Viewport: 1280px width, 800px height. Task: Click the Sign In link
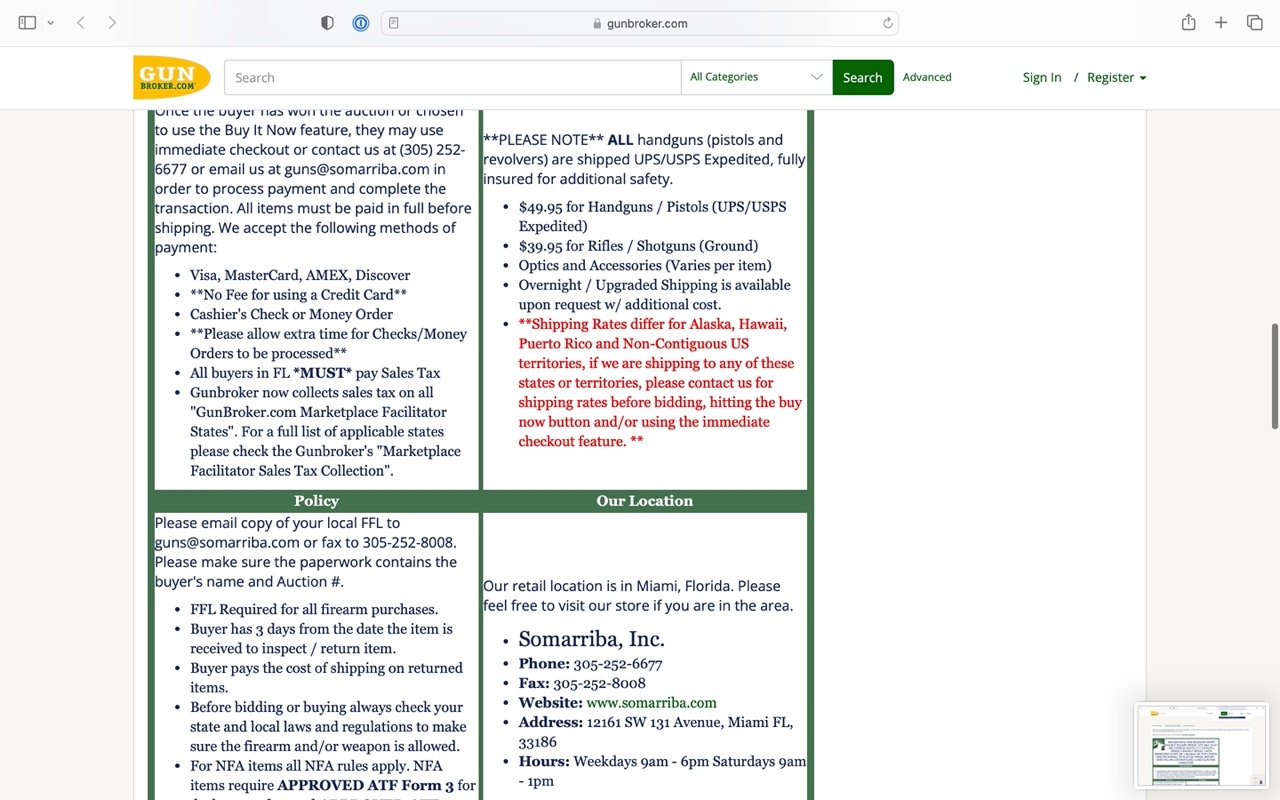[1042, 77]
